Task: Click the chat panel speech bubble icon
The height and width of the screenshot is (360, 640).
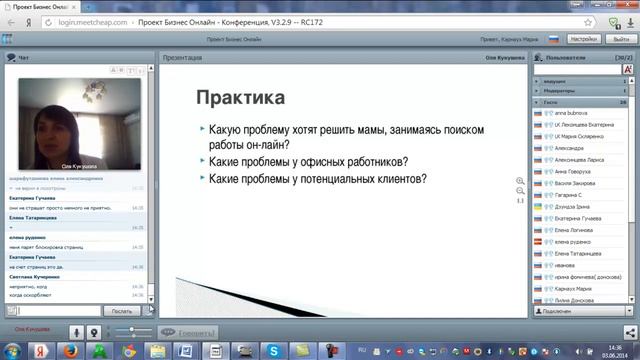Action: click(11, 58)
